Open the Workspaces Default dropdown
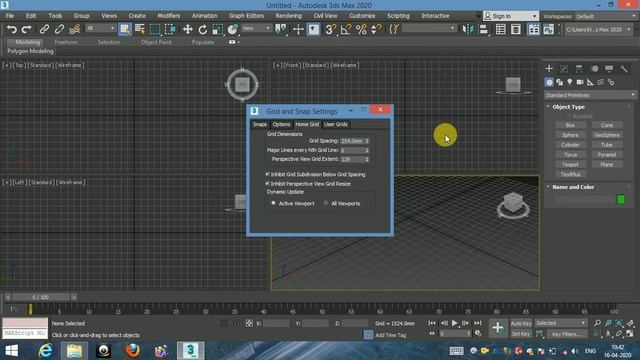The width and height of the screenshot is (640, 360). (x=606, y=16)
